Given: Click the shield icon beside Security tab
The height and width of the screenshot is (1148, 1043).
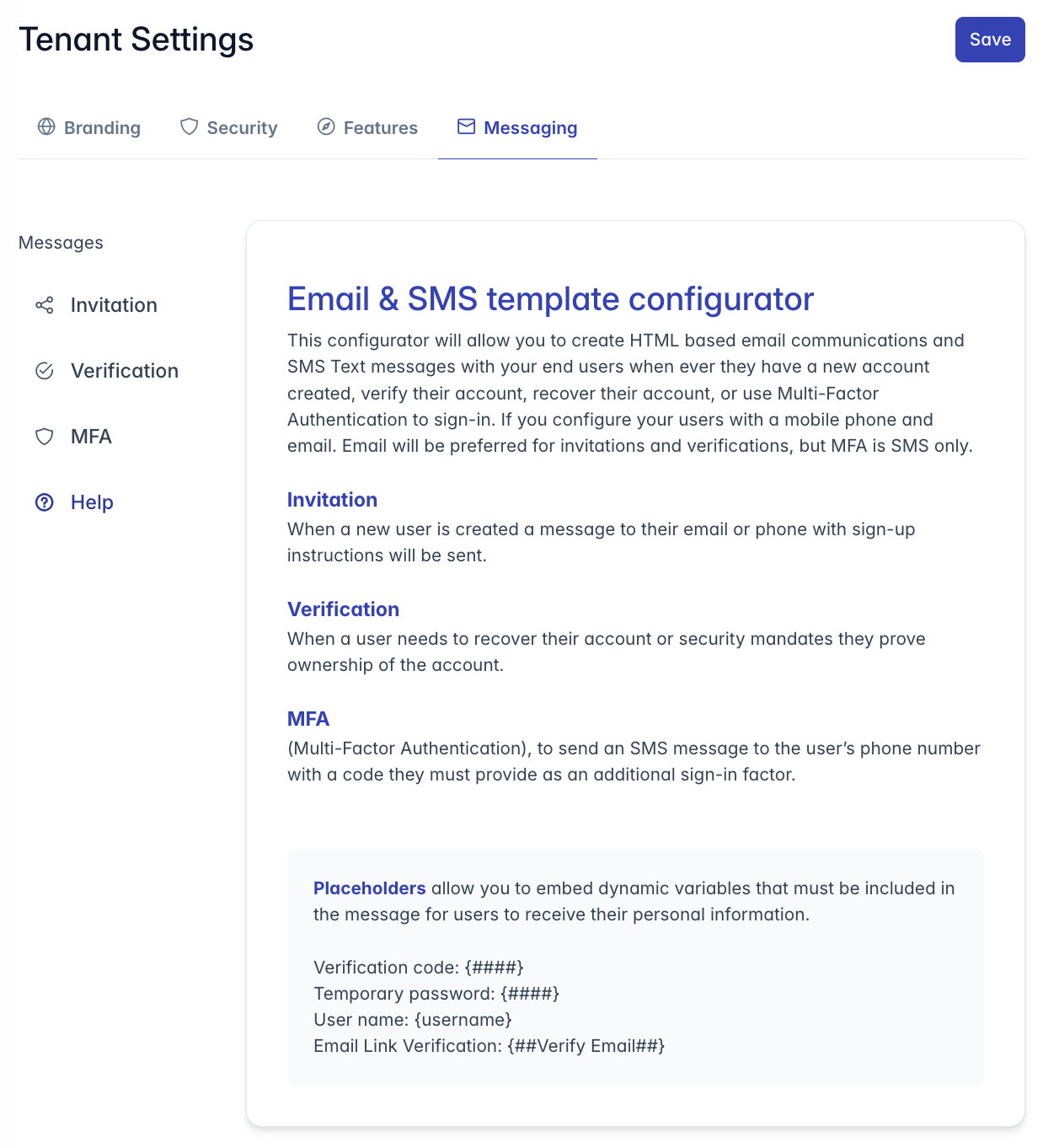Looking at the screenshot, I should pyautogui.click(x=190, y=126).
